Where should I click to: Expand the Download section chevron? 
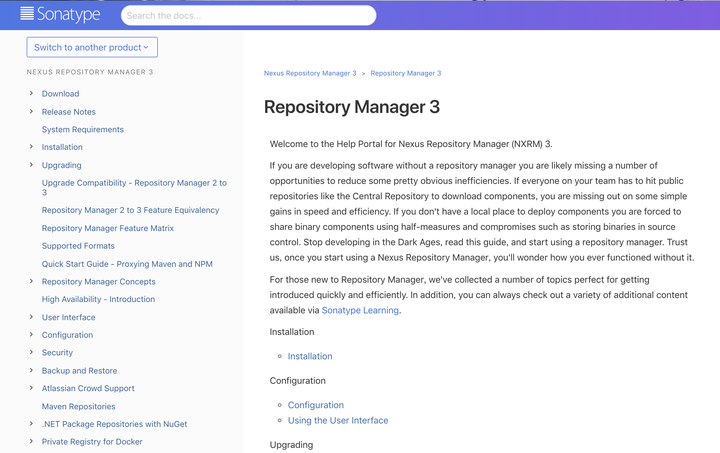coord(31,94)
